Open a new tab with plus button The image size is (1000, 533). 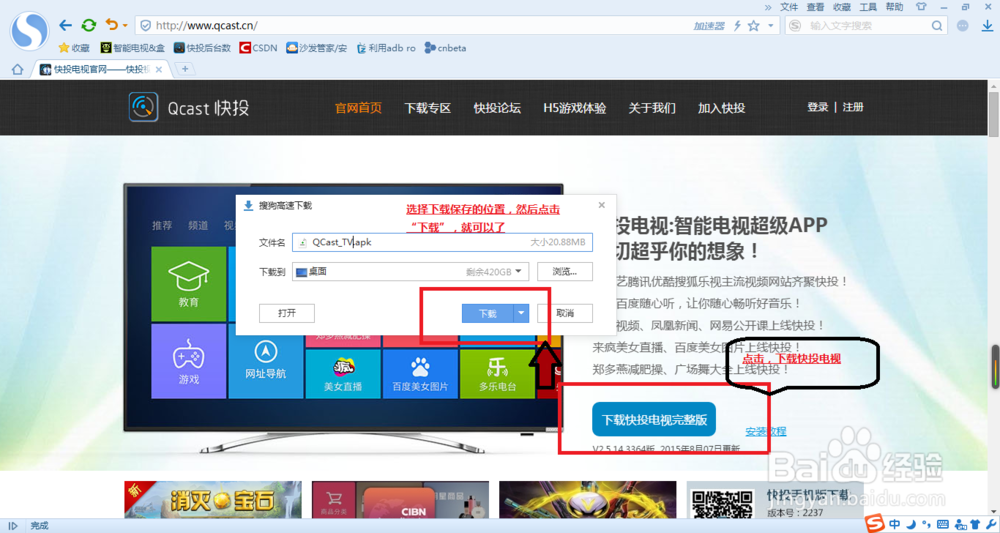coord(185,69)
